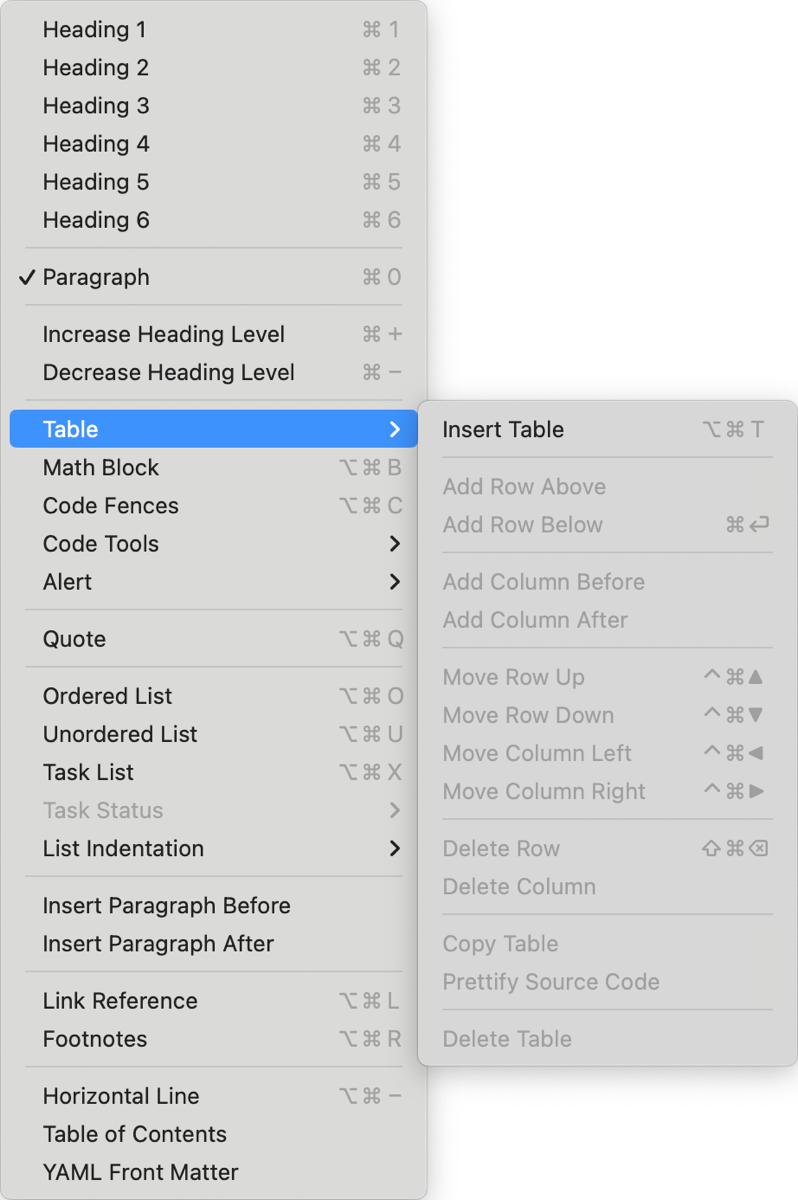The height and width of the screenshot is (1200, 798).
Task: Insert Code Fences block
Action: 111,506
